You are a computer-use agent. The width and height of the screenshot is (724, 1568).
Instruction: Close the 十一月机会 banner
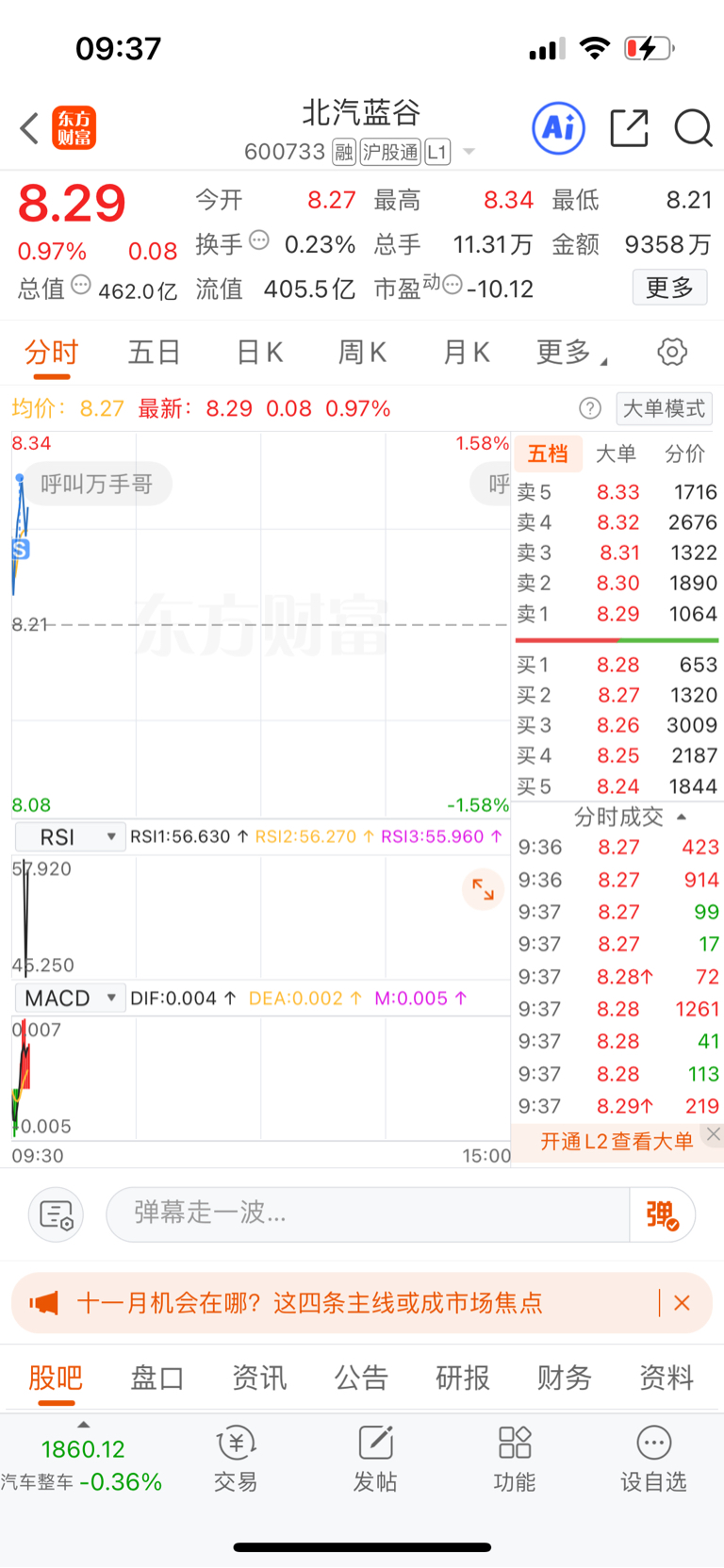click(683, 1303)
